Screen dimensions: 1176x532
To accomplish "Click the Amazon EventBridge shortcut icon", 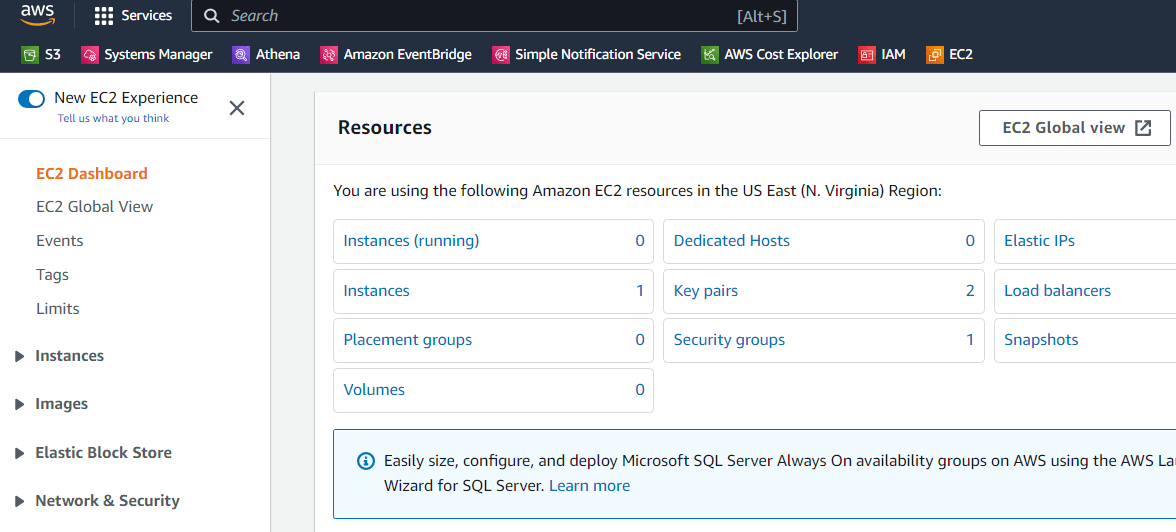I will [328, 54].
